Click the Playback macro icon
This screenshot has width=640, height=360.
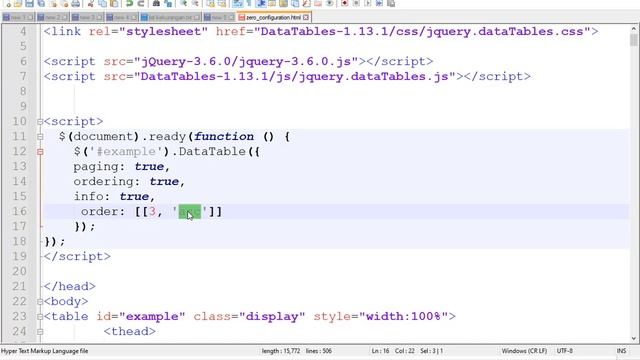tap(368, 4)
